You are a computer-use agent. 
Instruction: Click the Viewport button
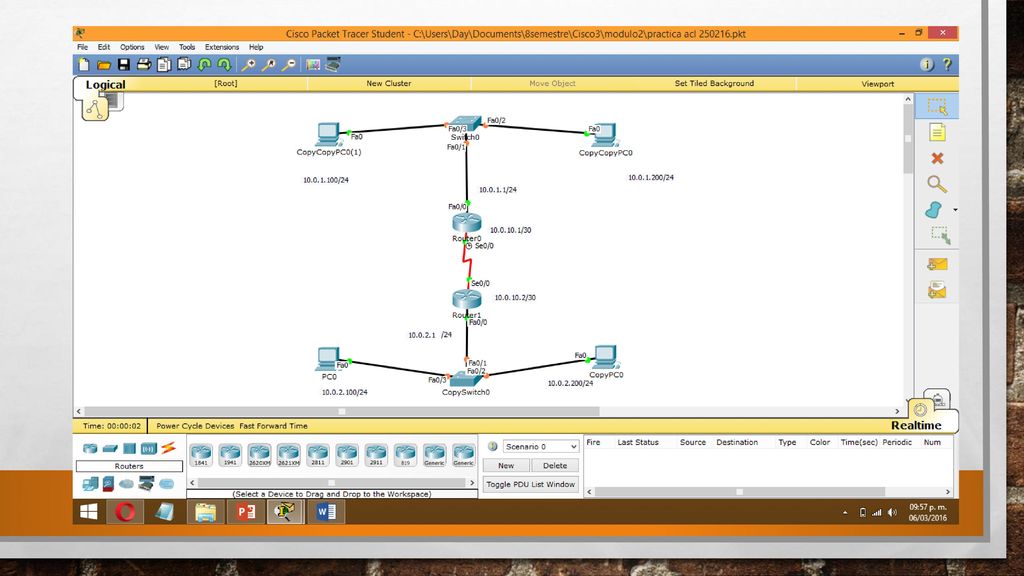point(878,84)
